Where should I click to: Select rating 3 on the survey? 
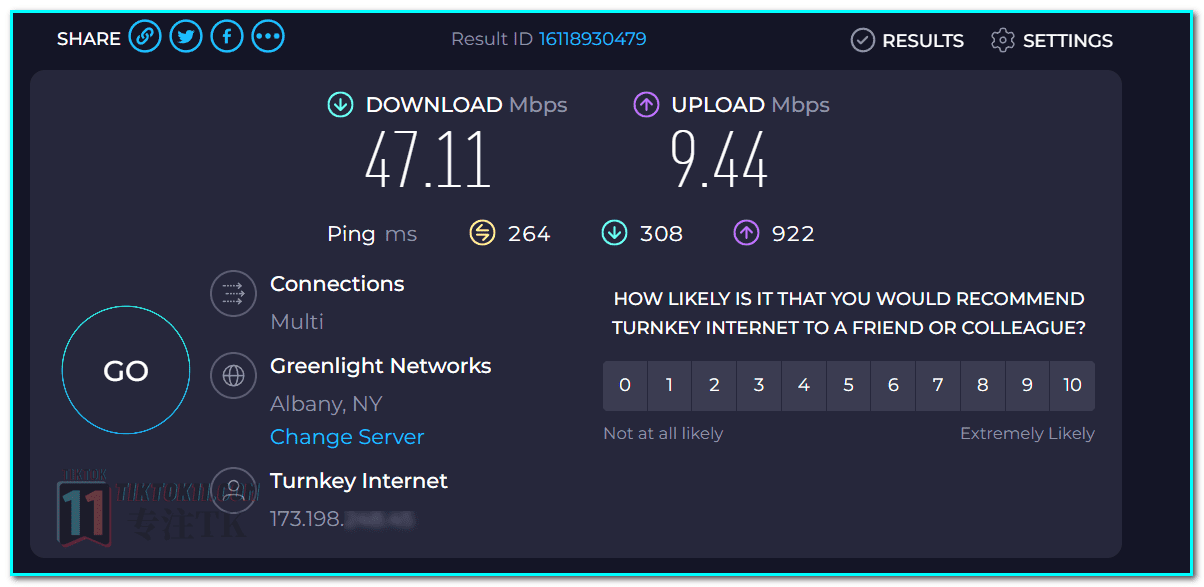click(759, 385)
